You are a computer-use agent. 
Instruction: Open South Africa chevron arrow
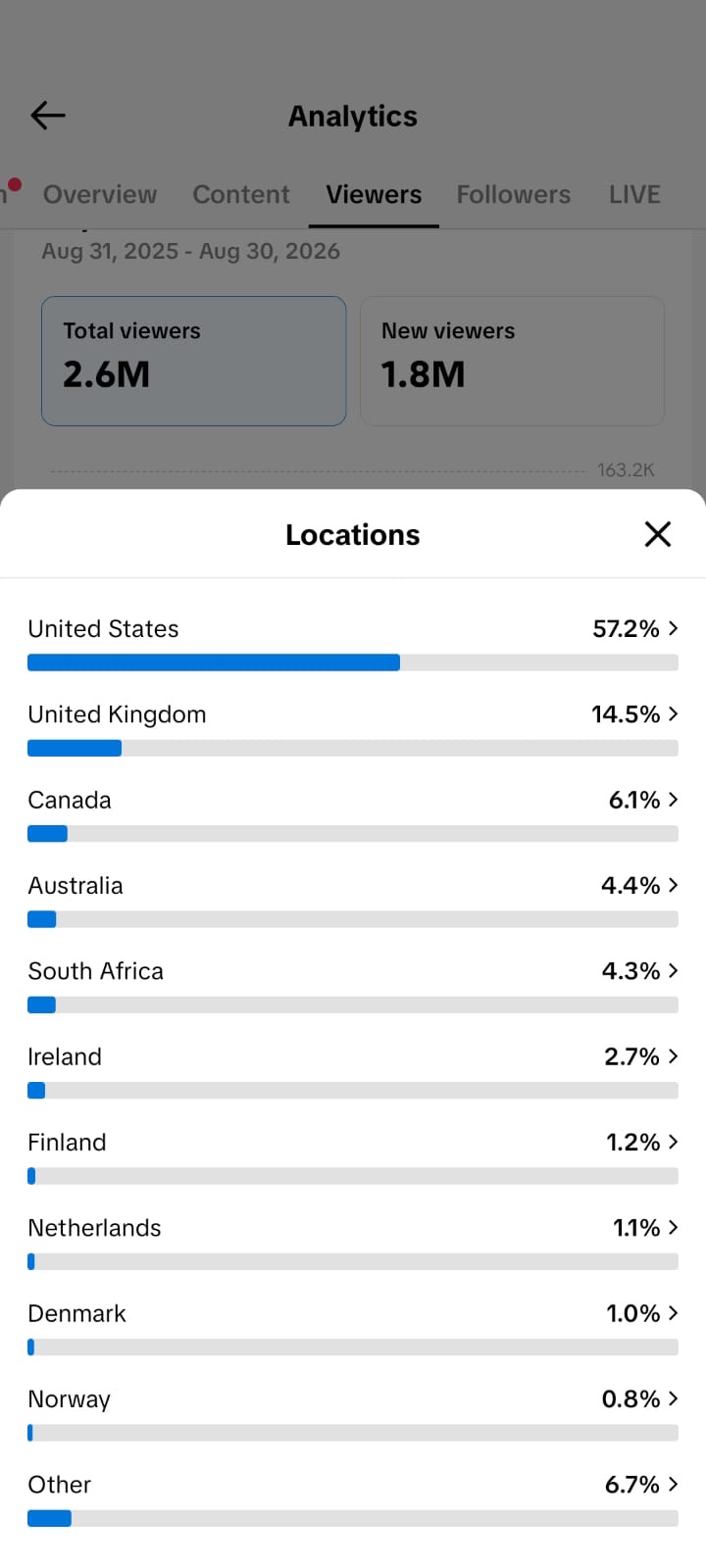[x=673, y=970]
